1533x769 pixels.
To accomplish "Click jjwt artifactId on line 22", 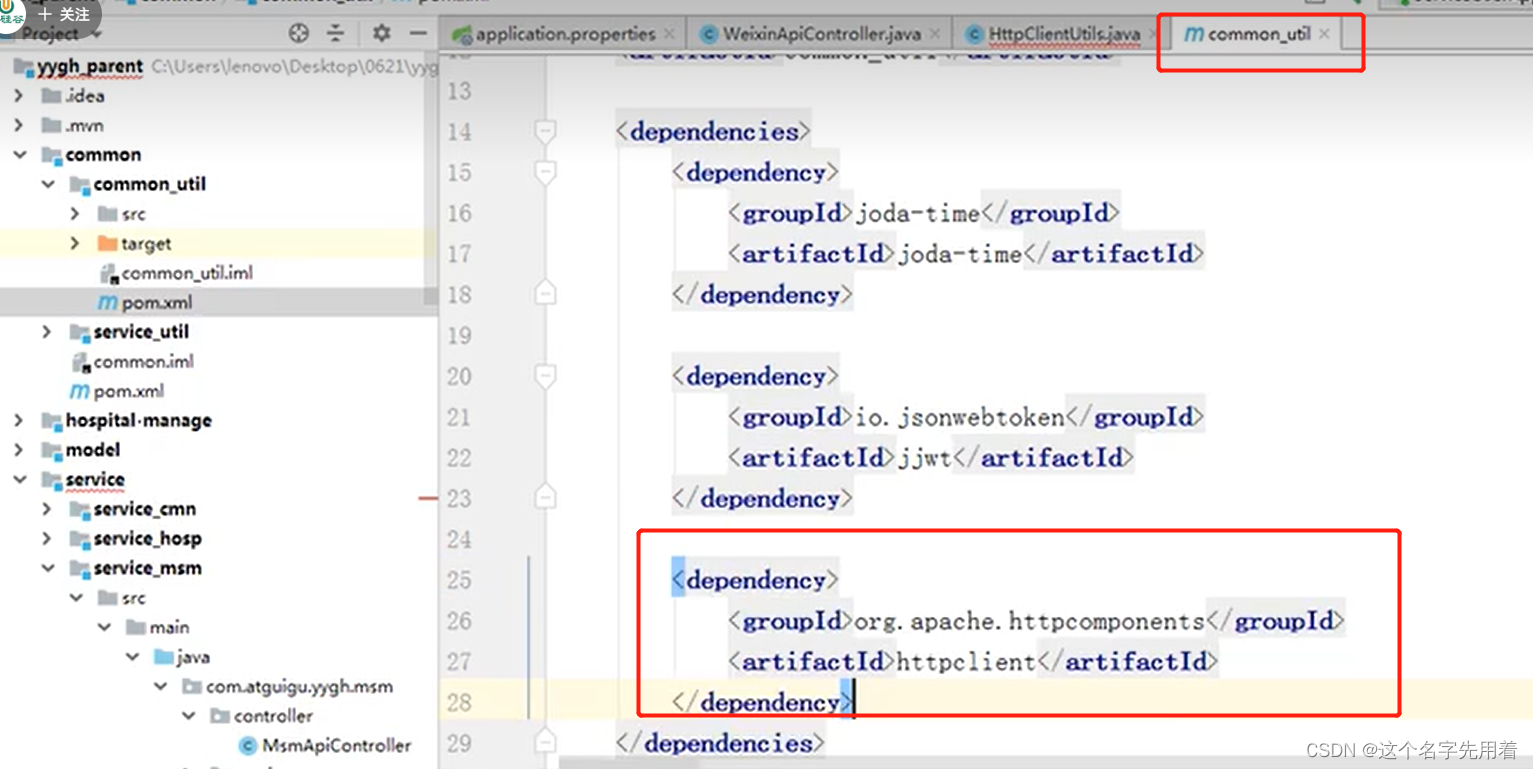I will click(925, 458).
